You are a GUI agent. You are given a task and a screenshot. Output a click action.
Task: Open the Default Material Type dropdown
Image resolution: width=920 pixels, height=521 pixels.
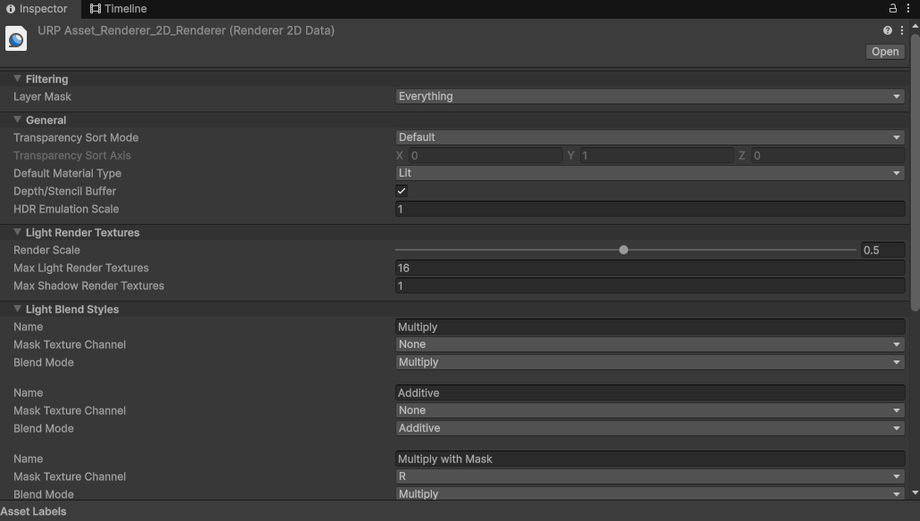tap(650, 173)
